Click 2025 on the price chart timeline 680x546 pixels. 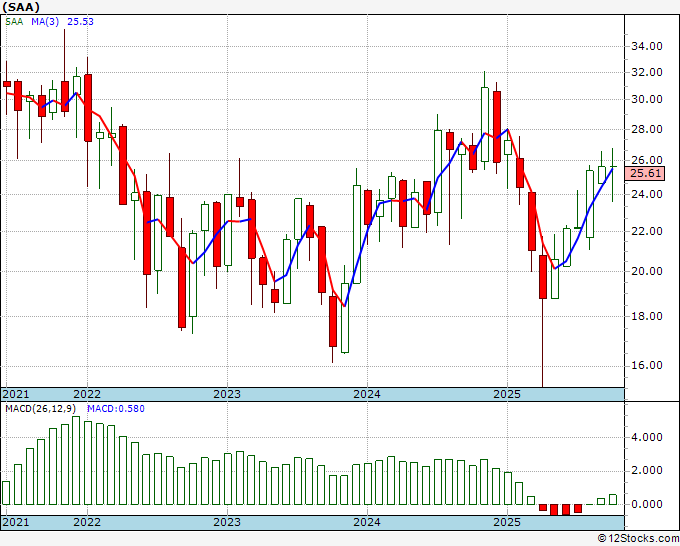point(507,394)
